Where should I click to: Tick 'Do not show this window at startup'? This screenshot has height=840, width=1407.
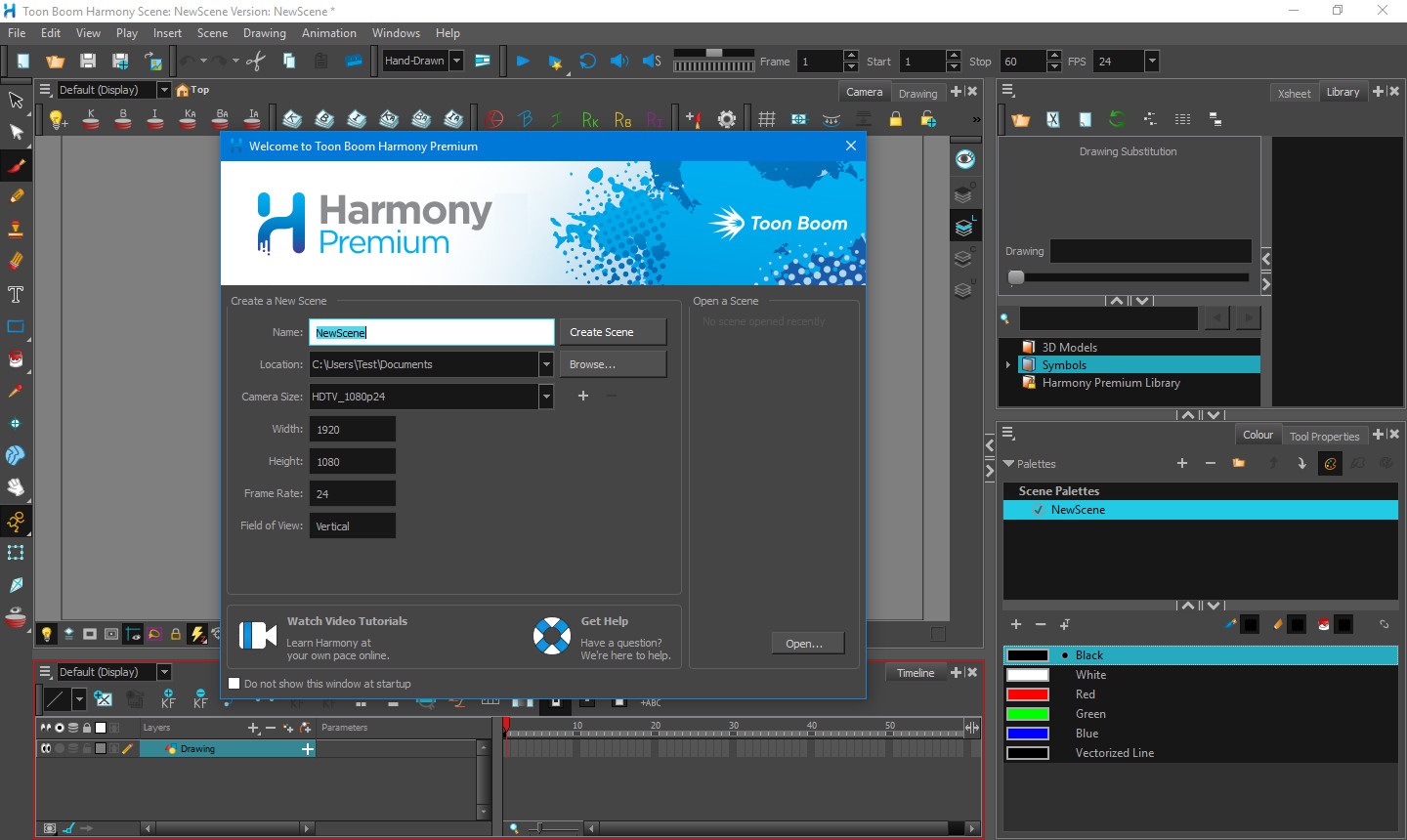(x=234, y=684)
